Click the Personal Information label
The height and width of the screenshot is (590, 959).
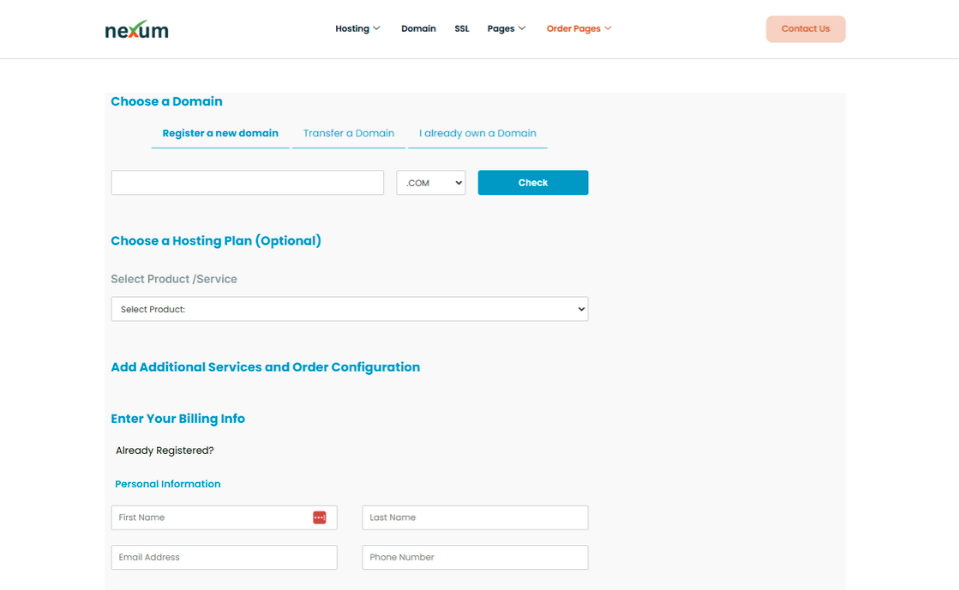click(168, 484)
